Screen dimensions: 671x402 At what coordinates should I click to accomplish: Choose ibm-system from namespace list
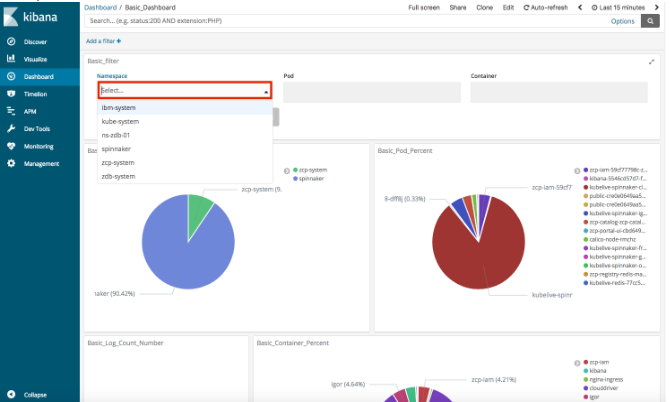coord(185,107)
